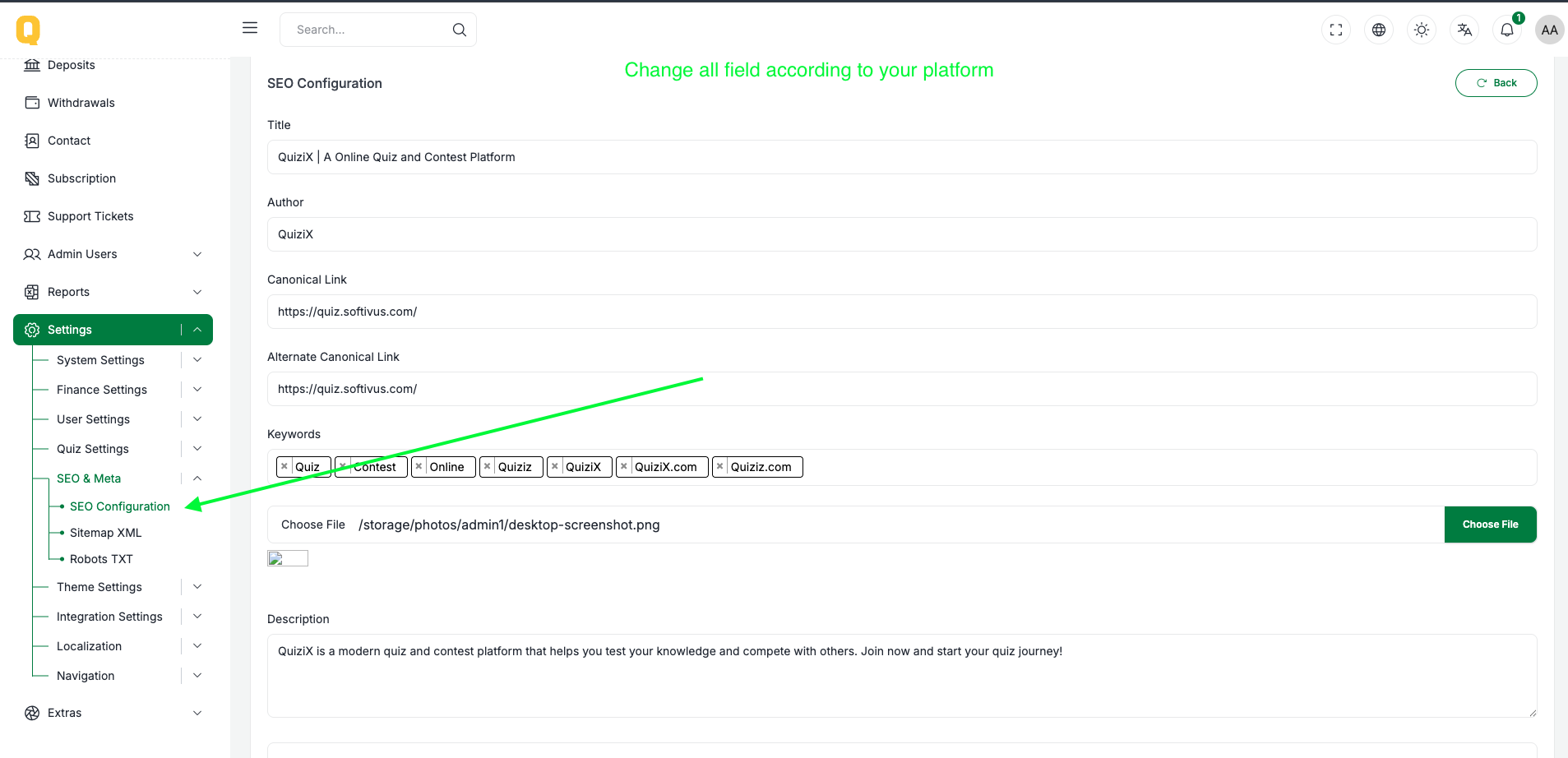Open notifications bell
This screenshot has width=1568, height=758.
tap(1507, 30)
